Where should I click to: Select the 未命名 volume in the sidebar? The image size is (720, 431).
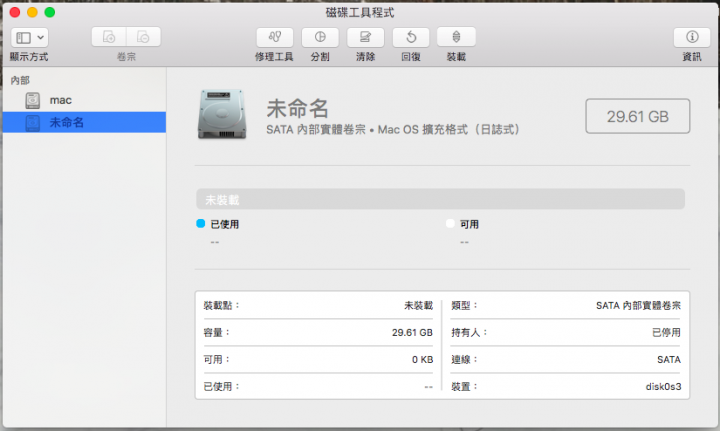[x=84, y=122]
